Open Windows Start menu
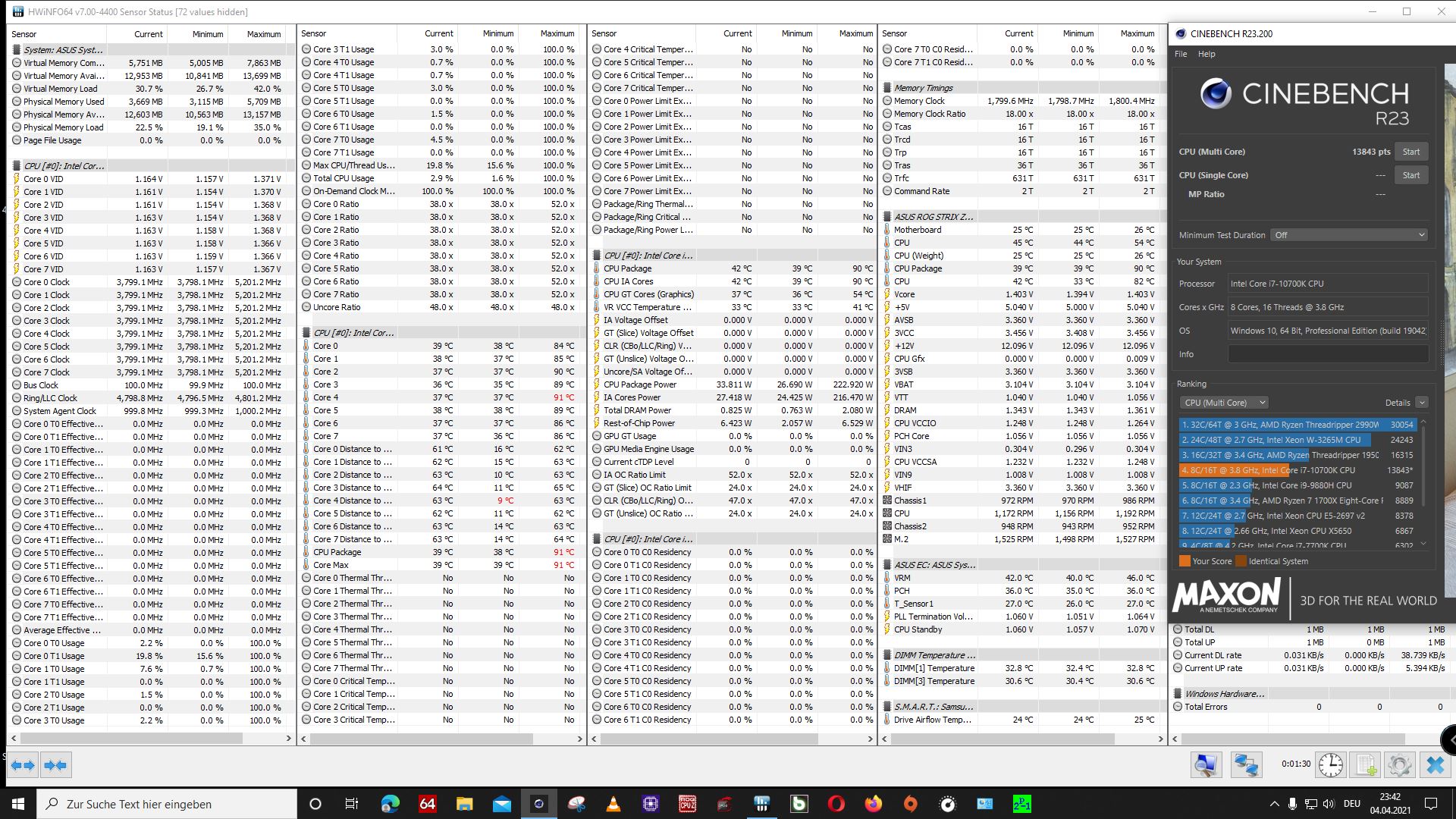Image resolution: width=1456 pixels, height=819 pixels. click(x=18, y=804)
